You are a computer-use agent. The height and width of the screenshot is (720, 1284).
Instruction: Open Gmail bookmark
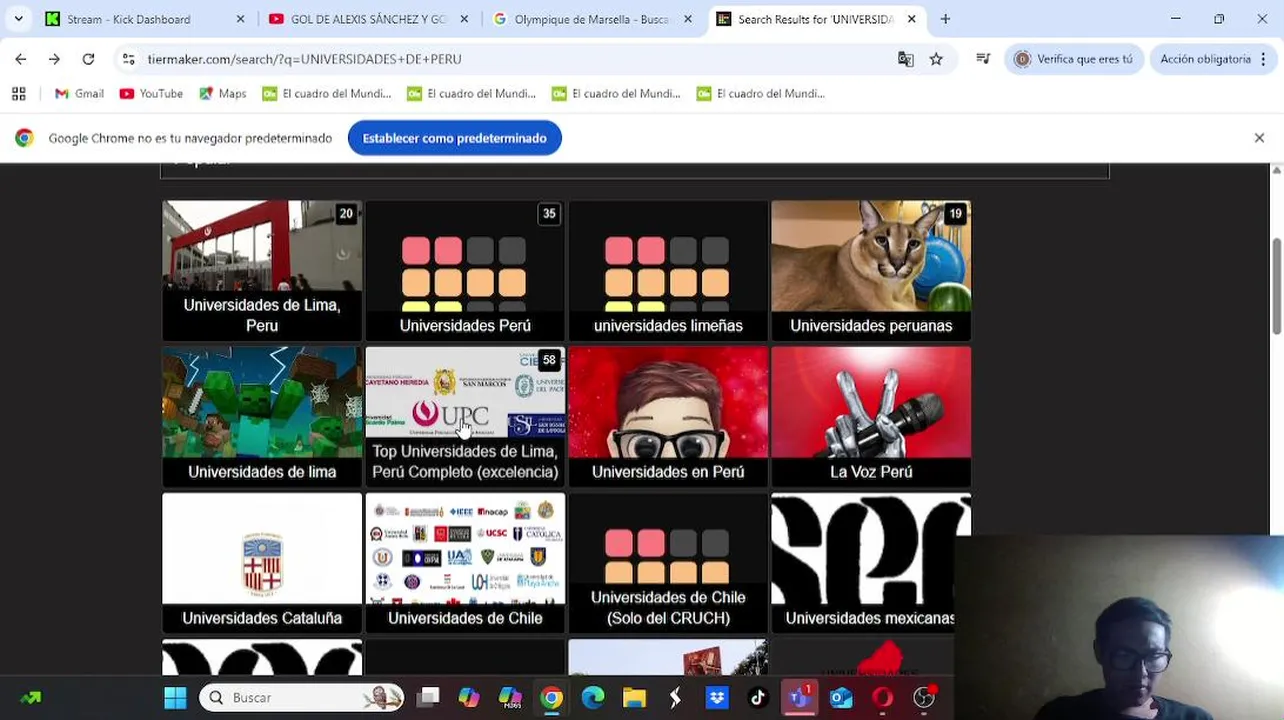[x=79, y=93]
